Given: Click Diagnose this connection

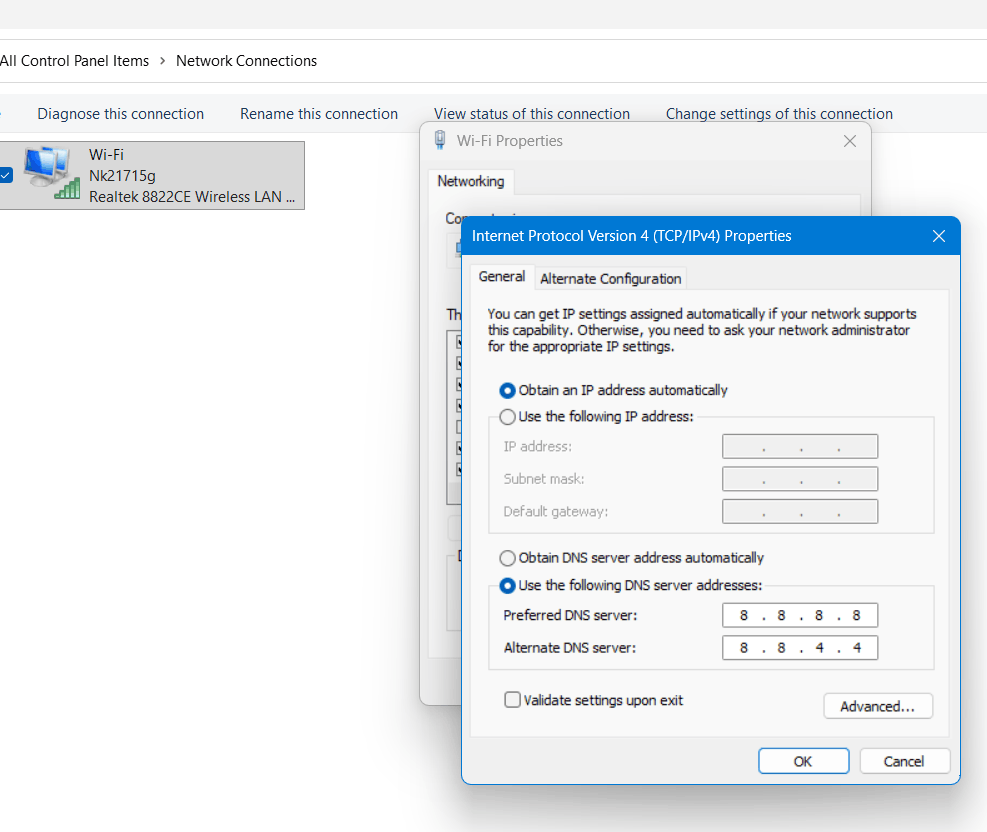Looking at the screenshot, I should (121, 114).
